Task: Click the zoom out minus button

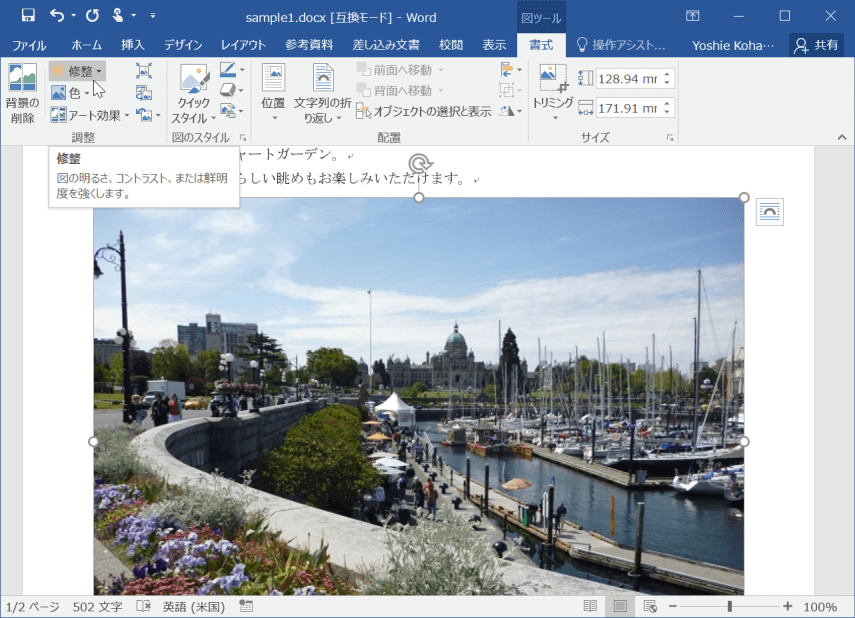Action: [x=672, y=607]
